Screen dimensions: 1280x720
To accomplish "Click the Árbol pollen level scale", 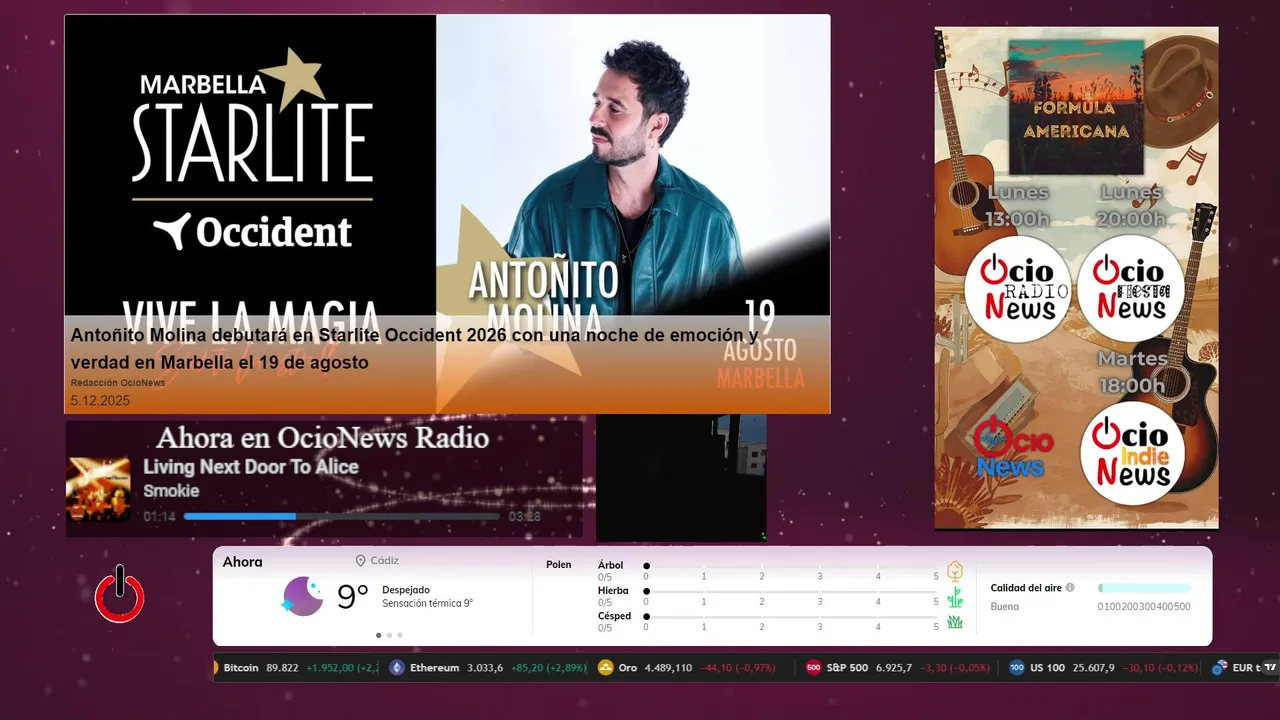I will 792,571.
